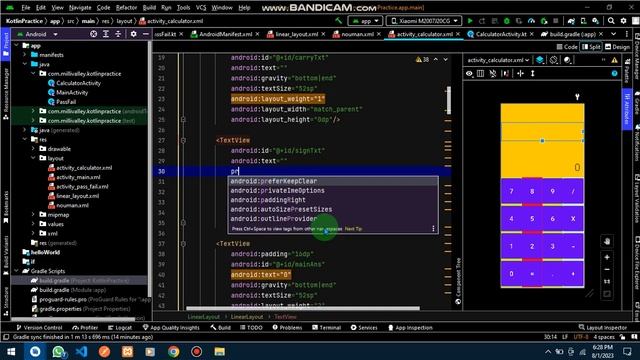This screenshot has width=640, height=360.
Task: Click Next Tip link in completion popup
Action: (353, 229)
